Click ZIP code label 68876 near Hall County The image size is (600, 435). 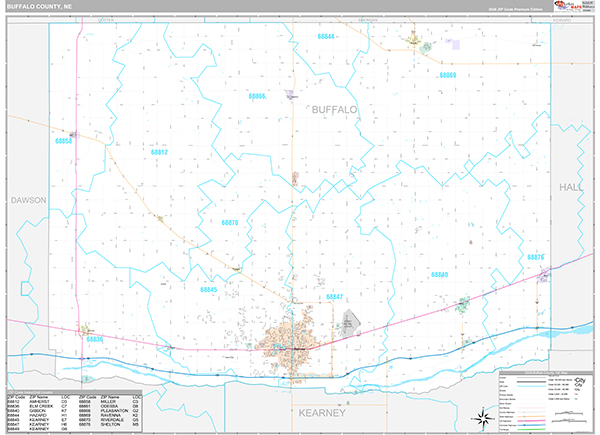tap(536, 257)
